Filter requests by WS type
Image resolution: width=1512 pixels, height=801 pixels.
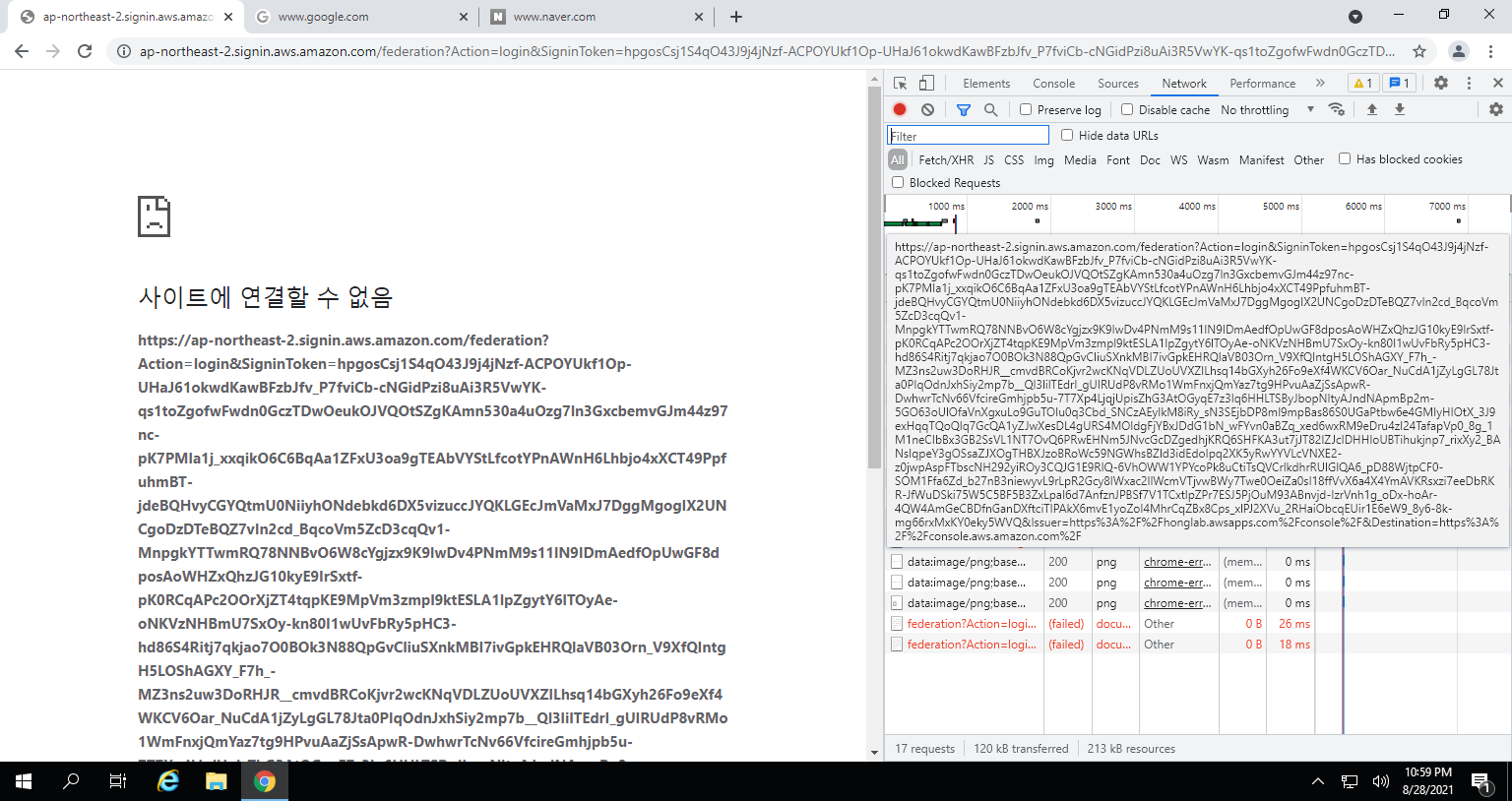(1178, 159)
